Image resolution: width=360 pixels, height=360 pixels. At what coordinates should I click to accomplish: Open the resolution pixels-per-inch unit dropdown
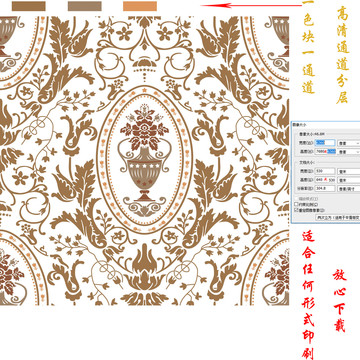click(349, 189)
